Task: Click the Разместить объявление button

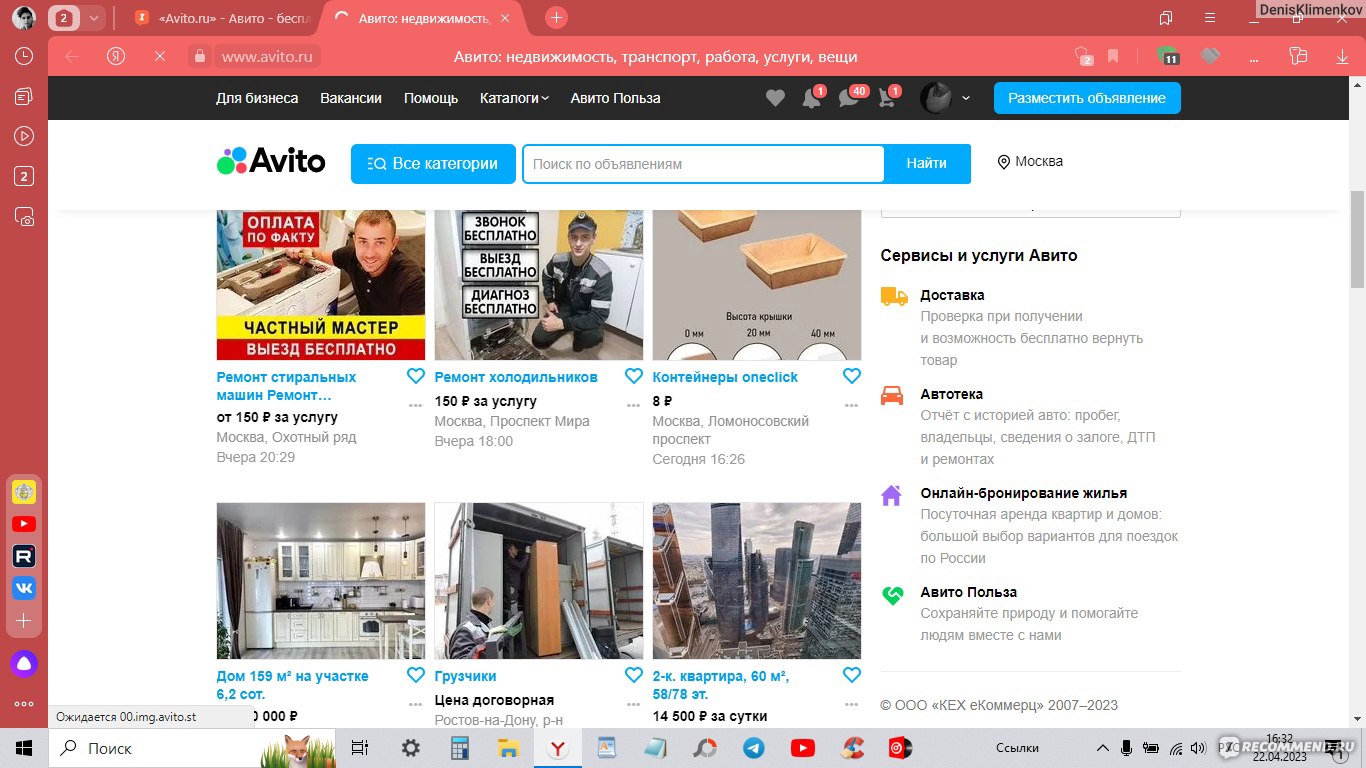Action: 1087,98
